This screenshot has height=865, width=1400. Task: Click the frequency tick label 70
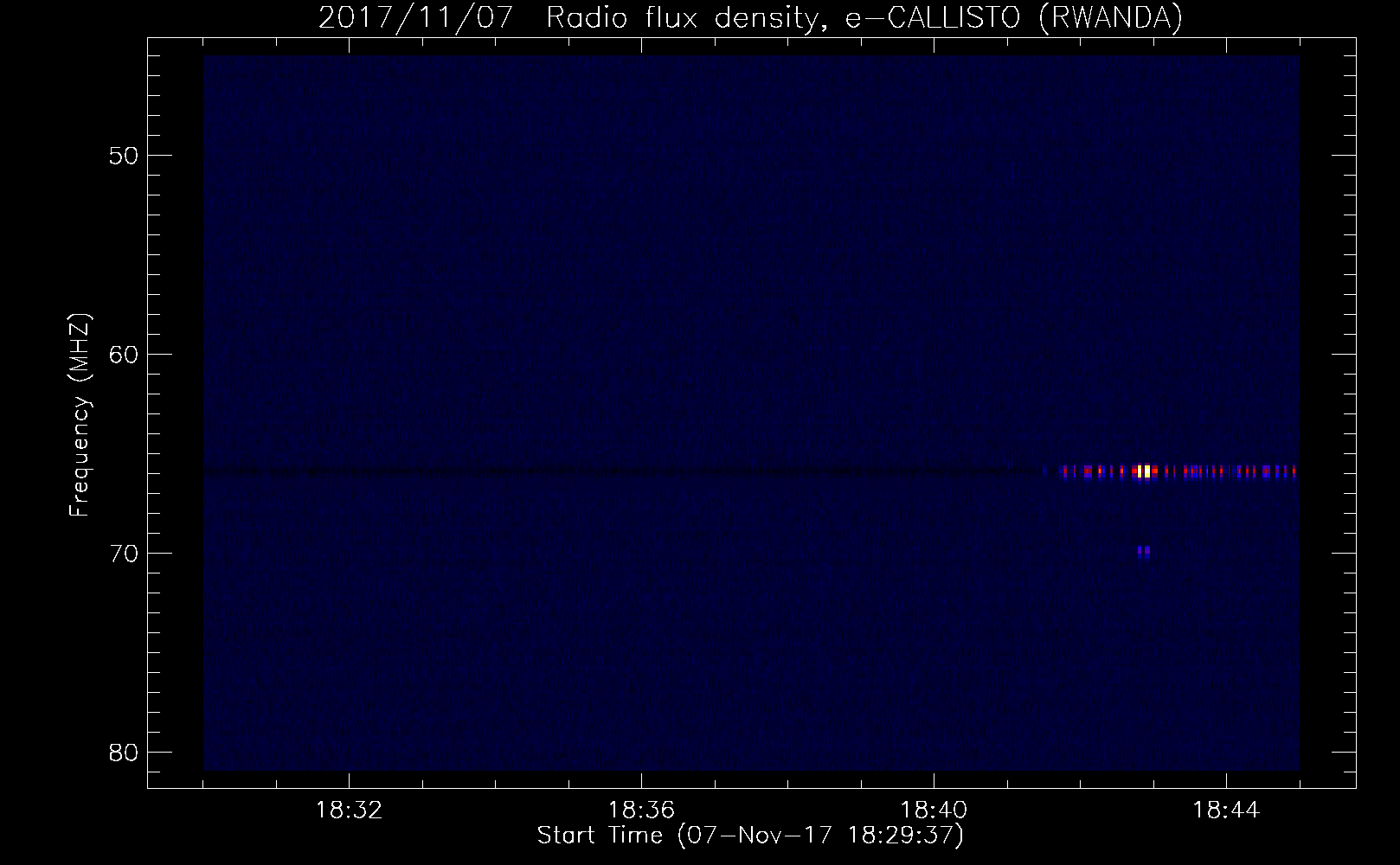pyautogui.click(x=124, y=554)
